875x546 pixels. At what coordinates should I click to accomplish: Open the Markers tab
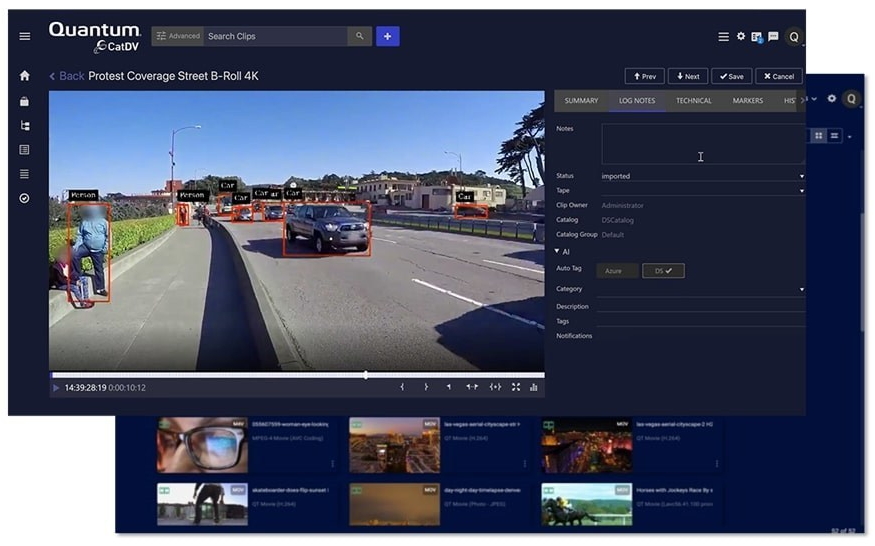point(747,100)
